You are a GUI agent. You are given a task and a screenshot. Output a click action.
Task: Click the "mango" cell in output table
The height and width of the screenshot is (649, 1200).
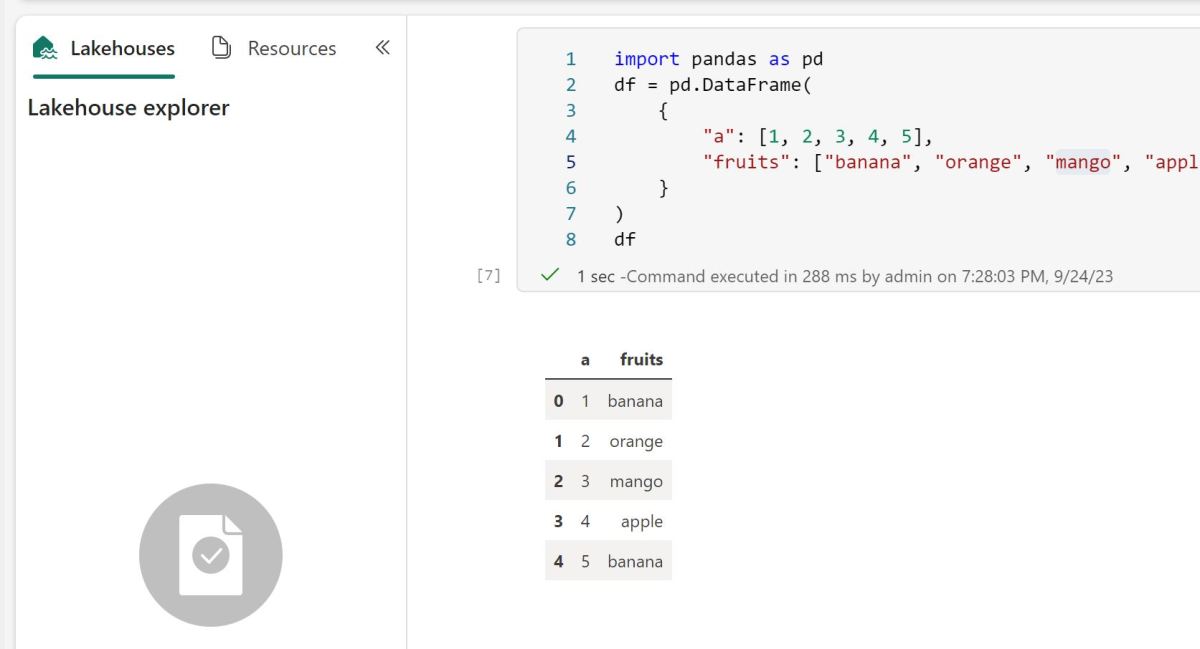click(x=636, y=481)
